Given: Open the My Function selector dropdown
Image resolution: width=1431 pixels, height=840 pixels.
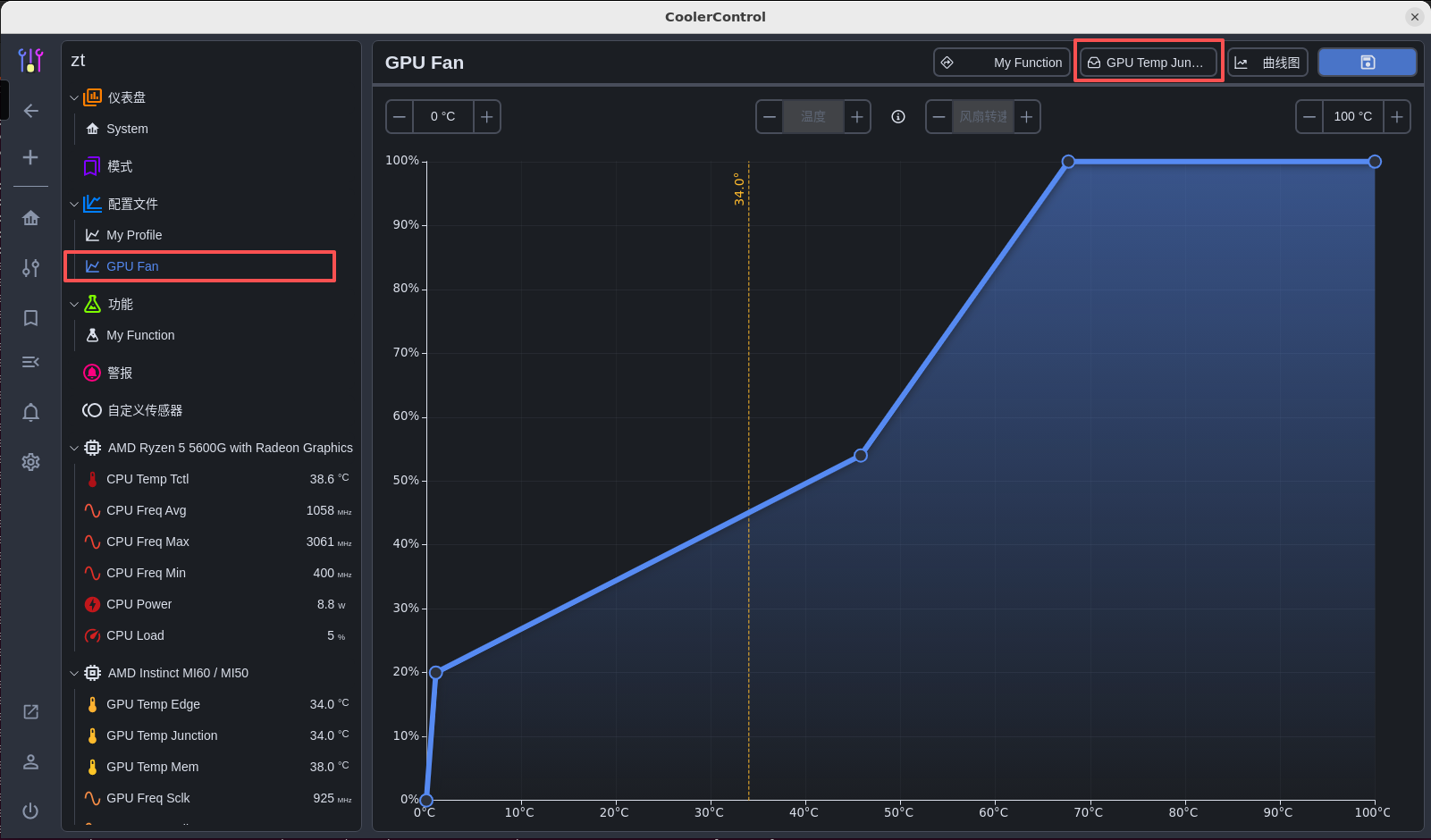Looking at the screenshot, I should point(1002,63).
